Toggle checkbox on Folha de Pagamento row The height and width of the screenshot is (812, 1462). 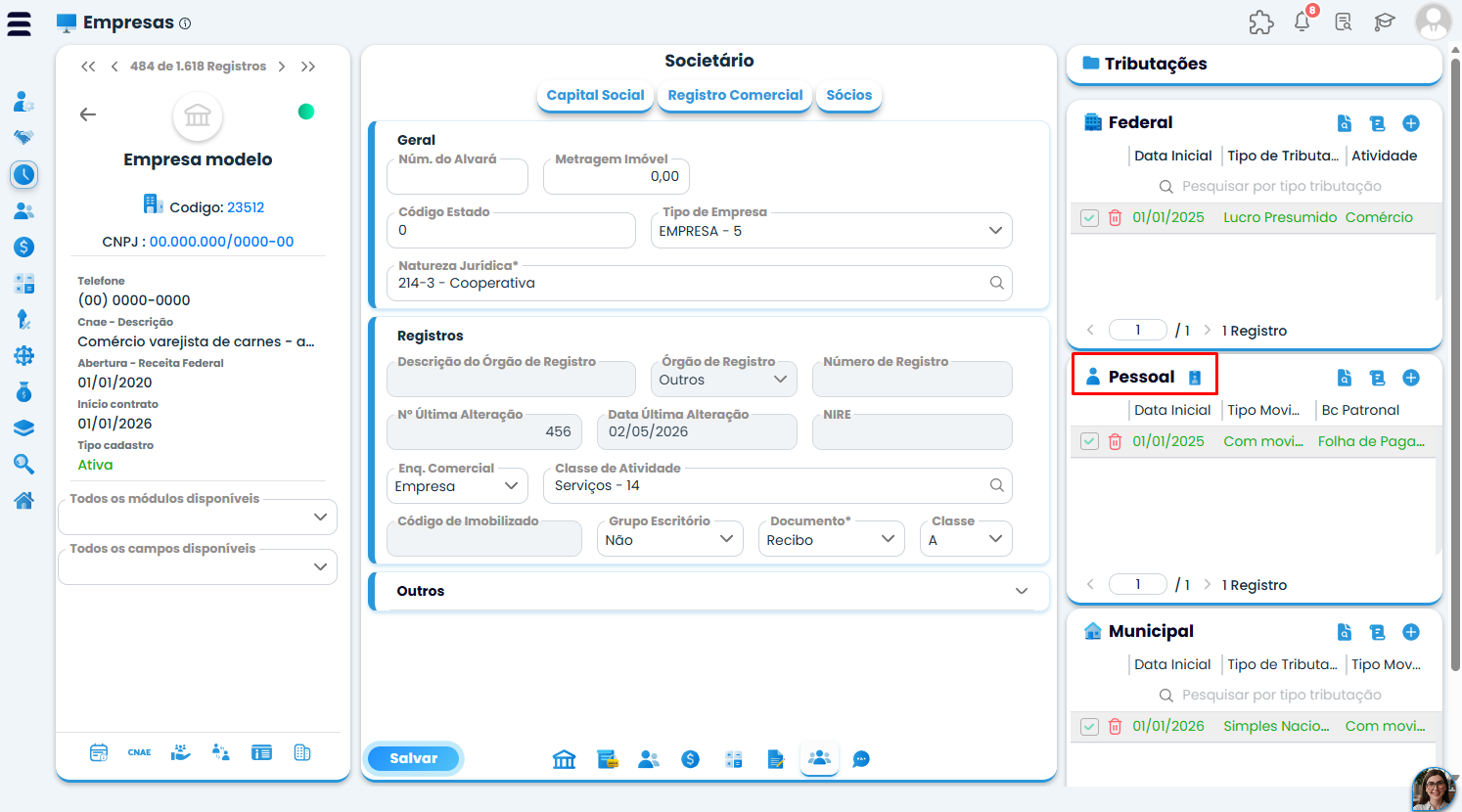click(x=1089, y=441)
